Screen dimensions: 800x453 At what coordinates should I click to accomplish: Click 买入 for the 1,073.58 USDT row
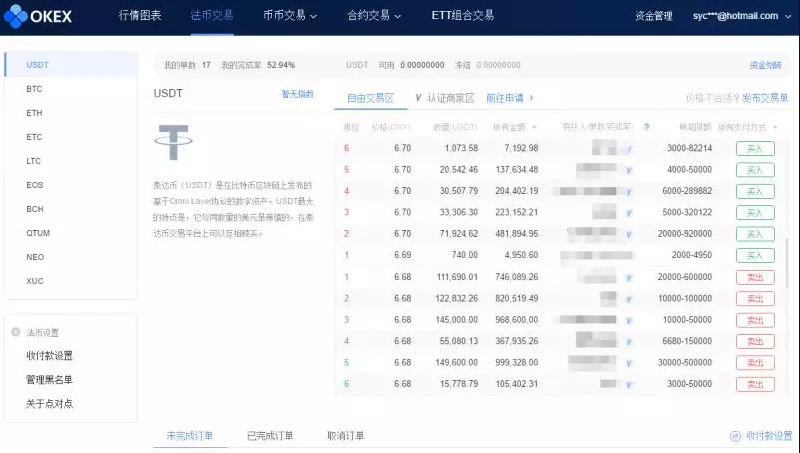point(755,148)
